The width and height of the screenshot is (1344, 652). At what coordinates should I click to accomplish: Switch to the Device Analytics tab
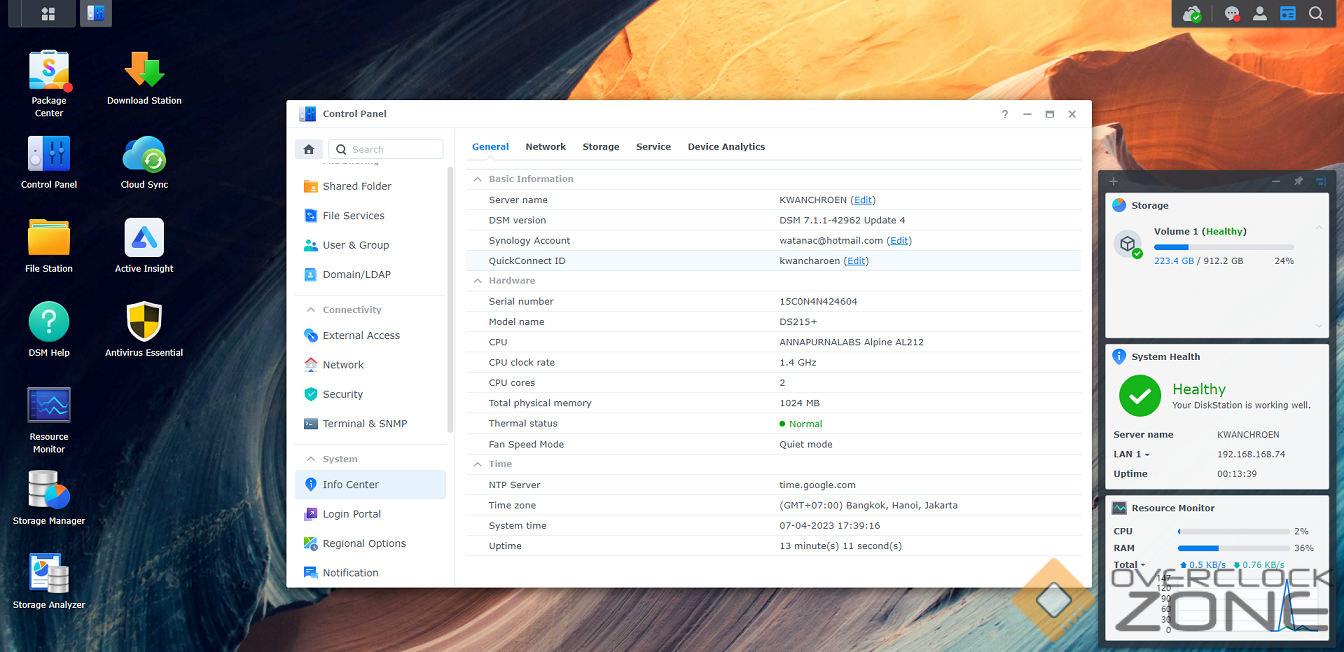[726, 147]
